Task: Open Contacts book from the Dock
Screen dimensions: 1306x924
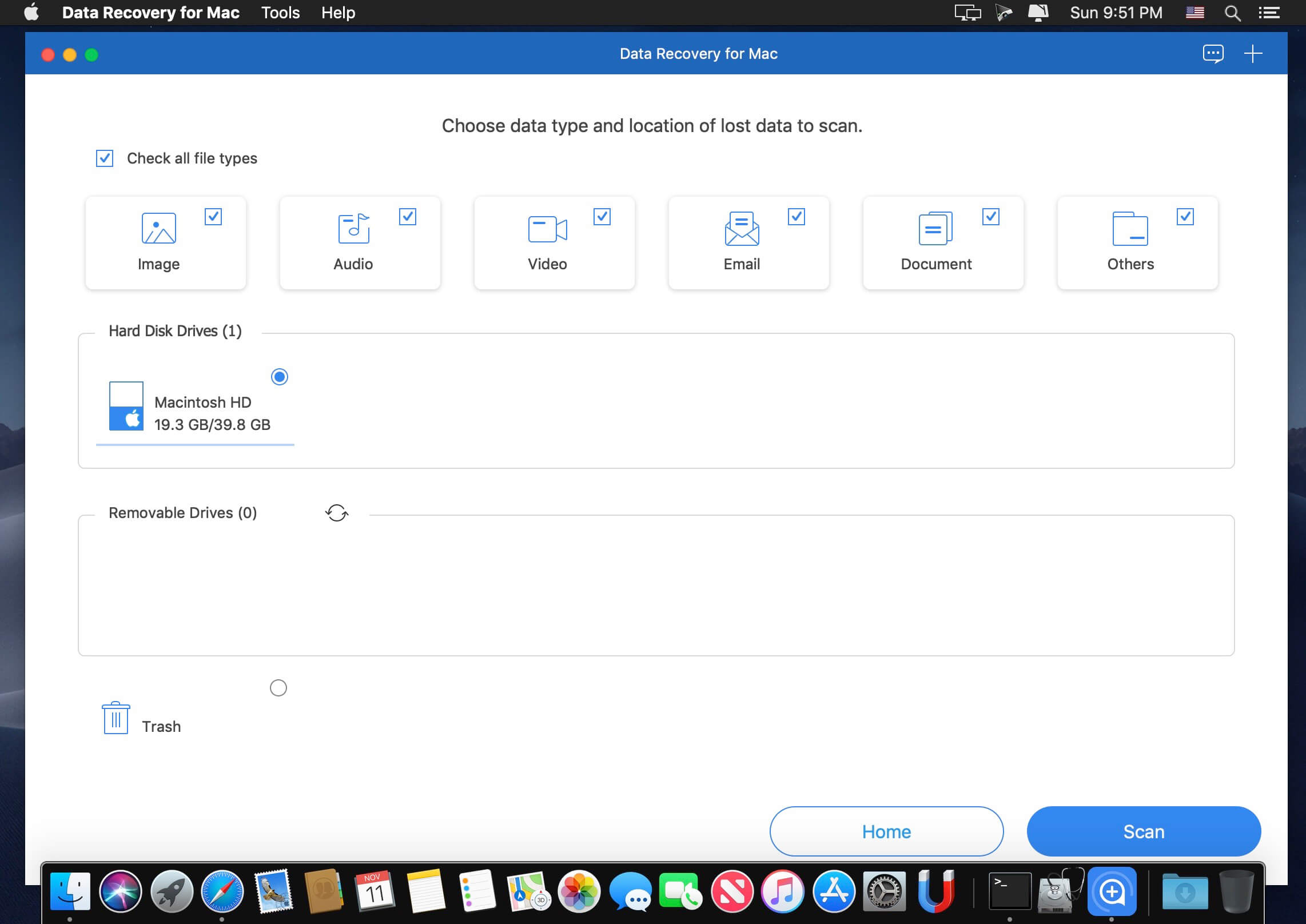Action: 324,891
